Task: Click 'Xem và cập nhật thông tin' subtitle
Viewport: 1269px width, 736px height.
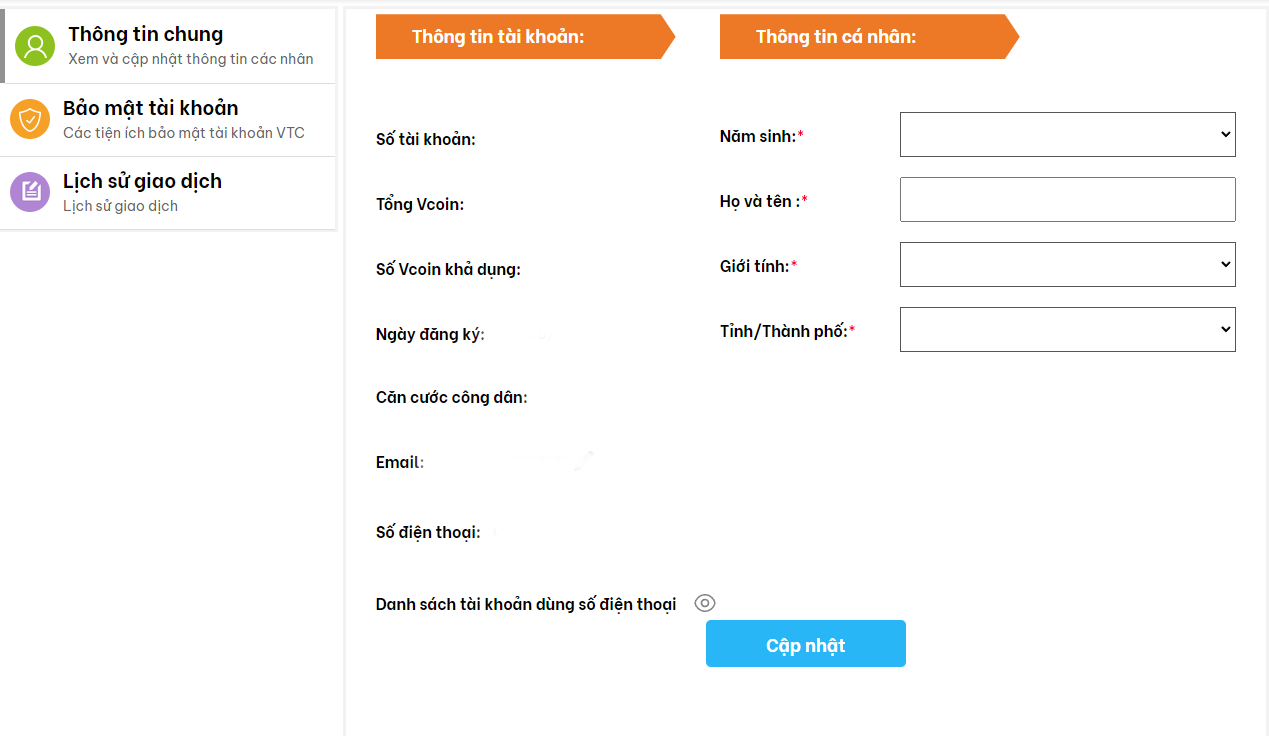Action: point(190,59)
